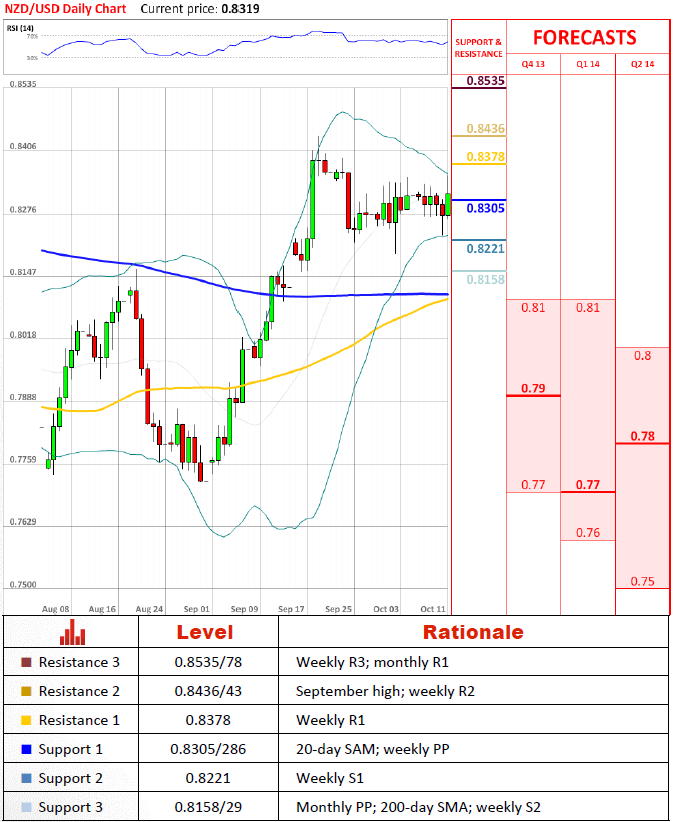Screen dimensions: 674x822
Task: Open the Q2 14 forecast column header
Action: (641, 64)
